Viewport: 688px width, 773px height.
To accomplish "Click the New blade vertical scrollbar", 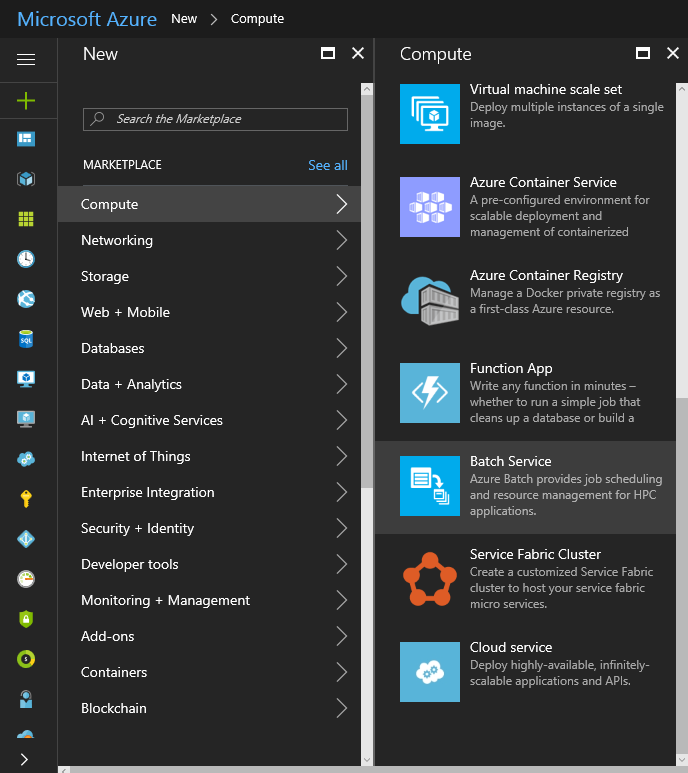I will click(x=367, y=291).
